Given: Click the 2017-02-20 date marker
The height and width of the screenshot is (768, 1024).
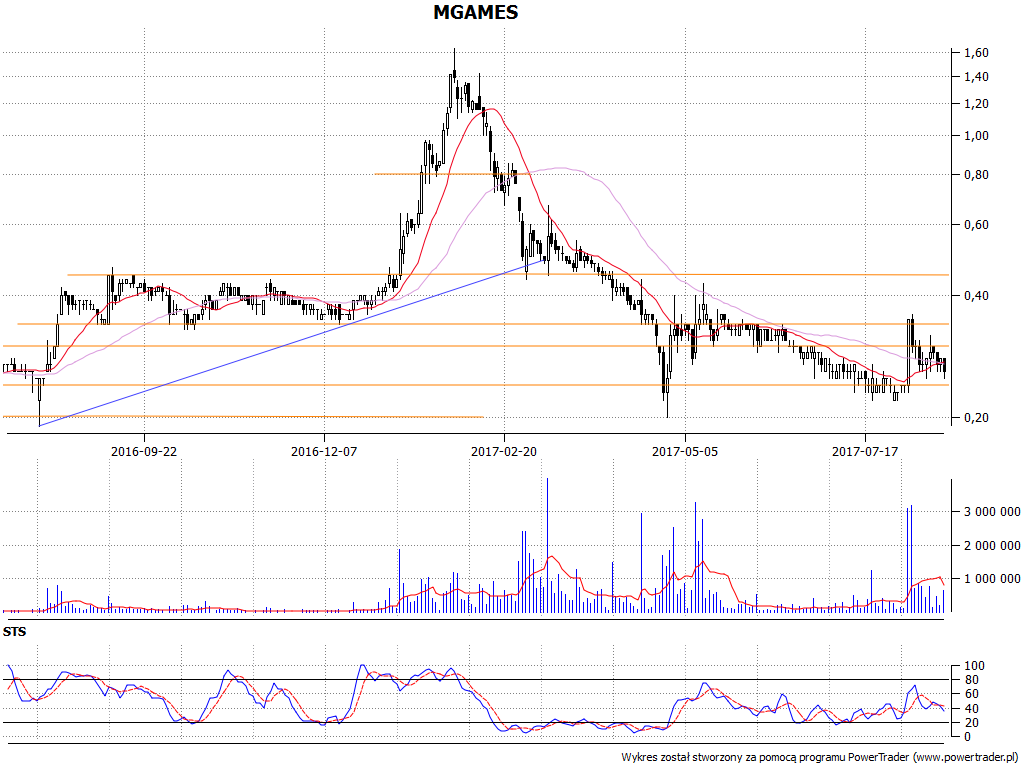Looking at the screenshot, I should tap(504, 452).
